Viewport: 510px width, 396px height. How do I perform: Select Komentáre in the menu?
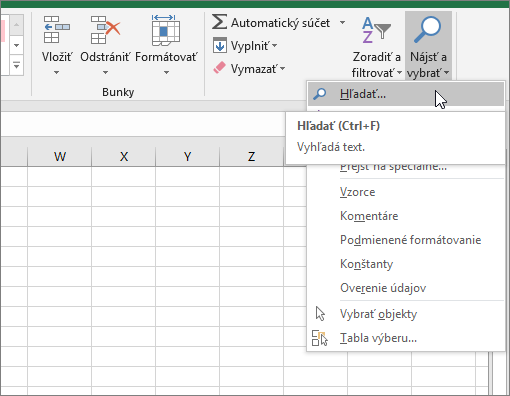click(406, 216)
